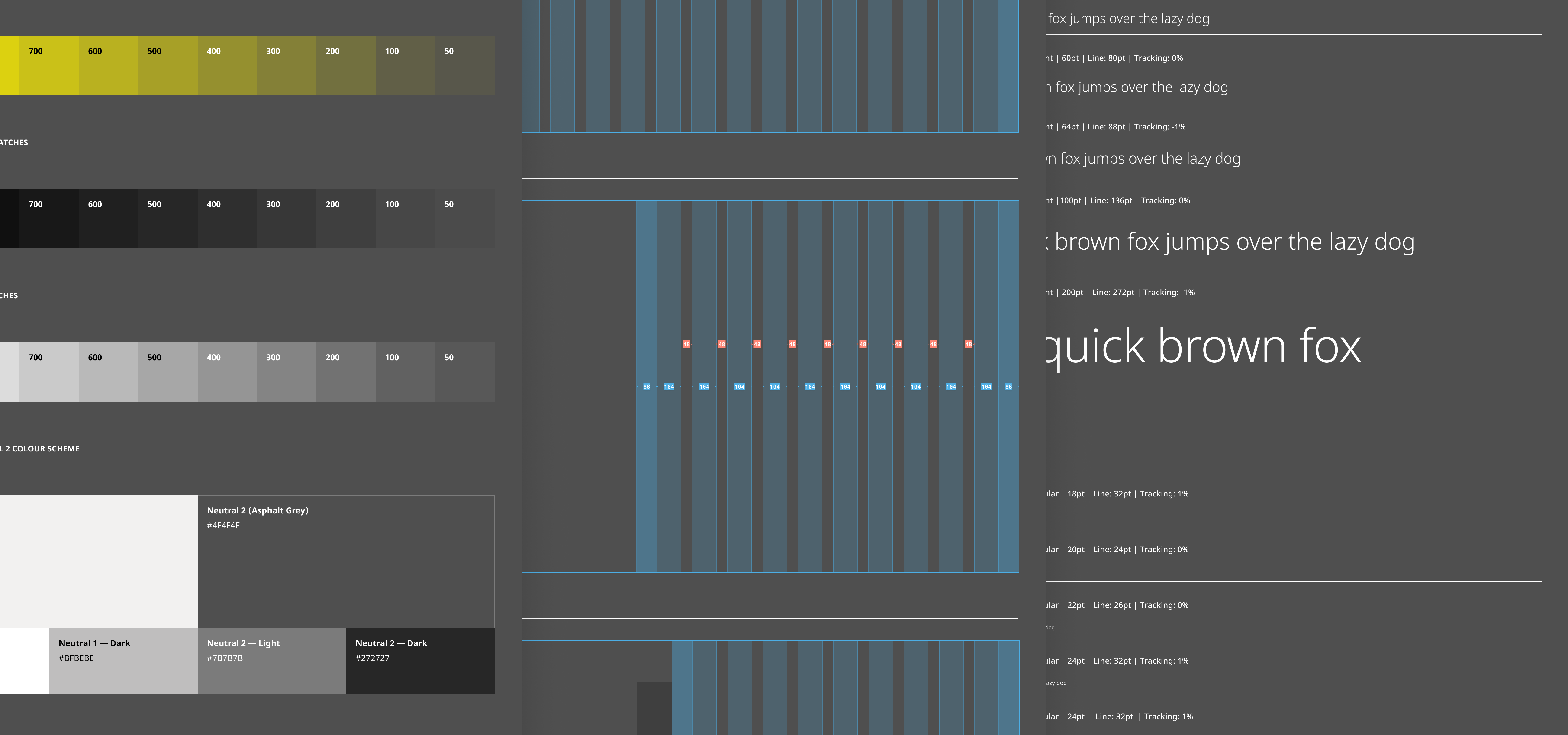Pick the yellow 500 swatch
Image resolution: width=1568 pixels, height=735 pixels.
(168, 65)
